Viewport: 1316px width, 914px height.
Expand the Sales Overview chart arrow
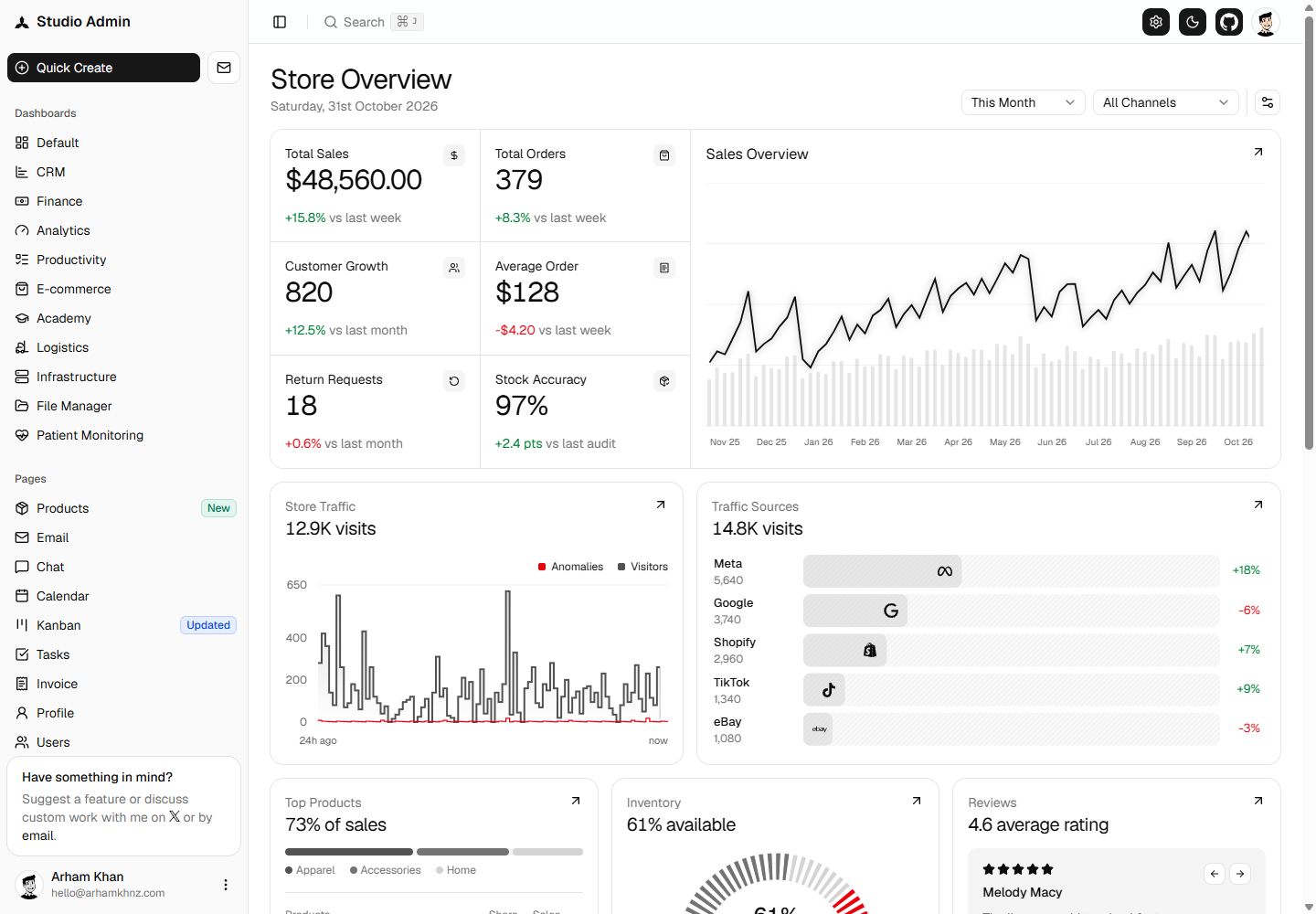coord(1258,152)
